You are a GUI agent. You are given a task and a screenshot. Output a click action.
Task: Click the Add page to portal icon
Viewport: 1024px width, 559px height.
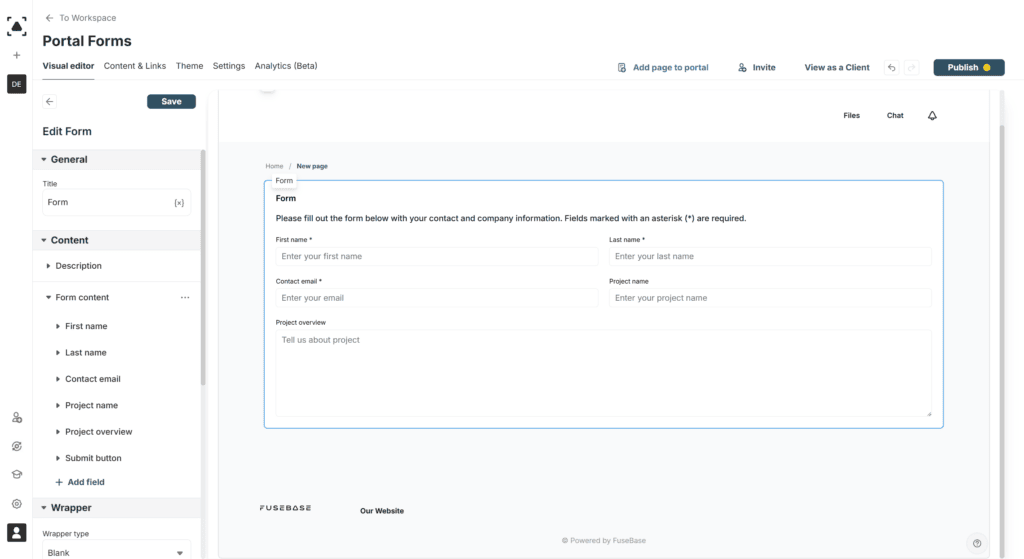(622, 68)
